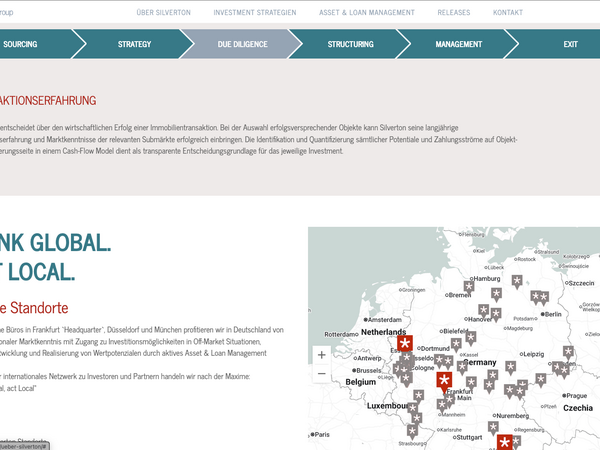This screenshot has width=600, height=450.
Task: Click the gray marker below the Nuremberg label
Action: point(493,428)
